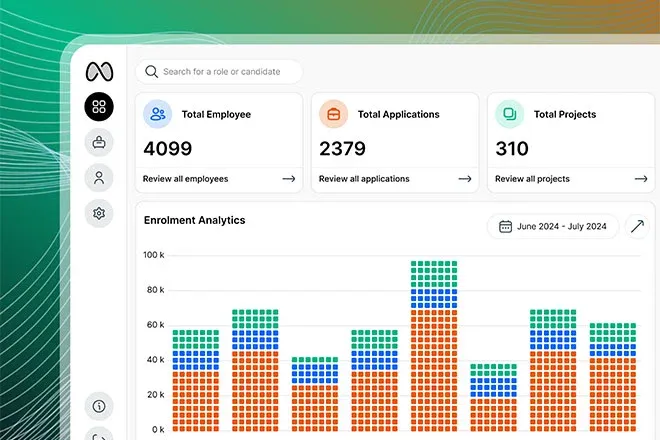Click the orange briefcase icon on Total Applications
The width and height of the screenshot is (660, 440).
pyautogui.click(x=333, y=114)
